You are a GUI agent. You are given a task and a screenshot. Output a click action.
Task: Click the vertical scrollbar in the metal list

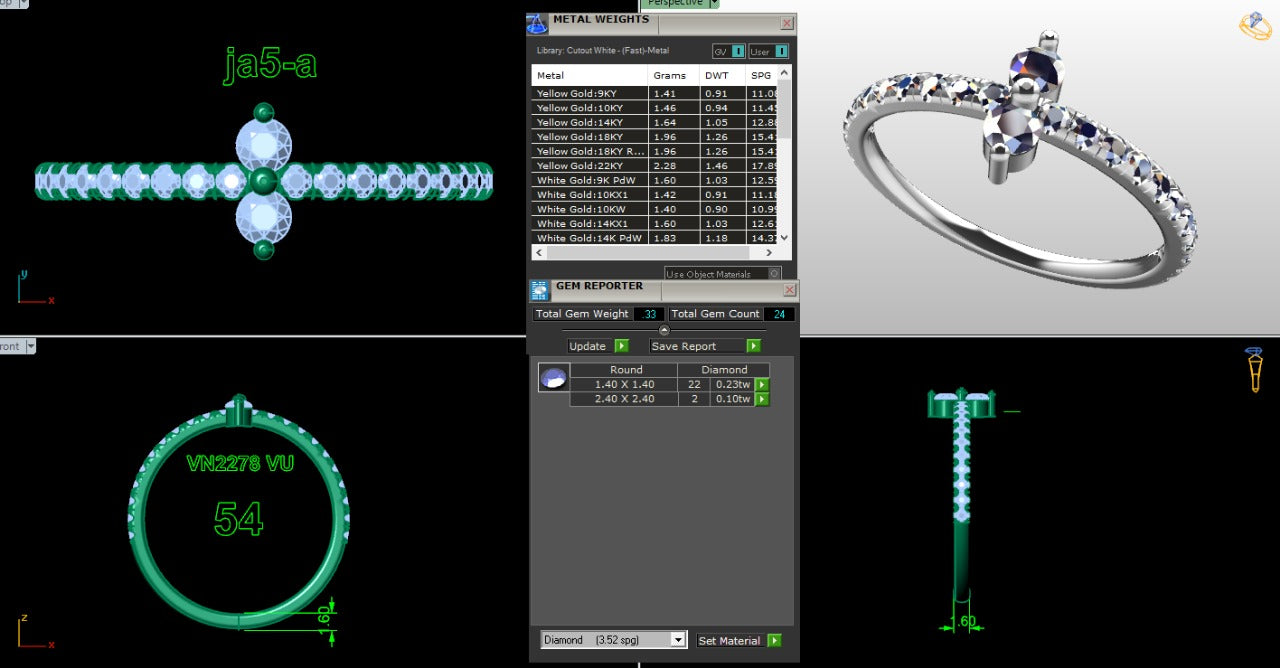(x=784, y=108)
